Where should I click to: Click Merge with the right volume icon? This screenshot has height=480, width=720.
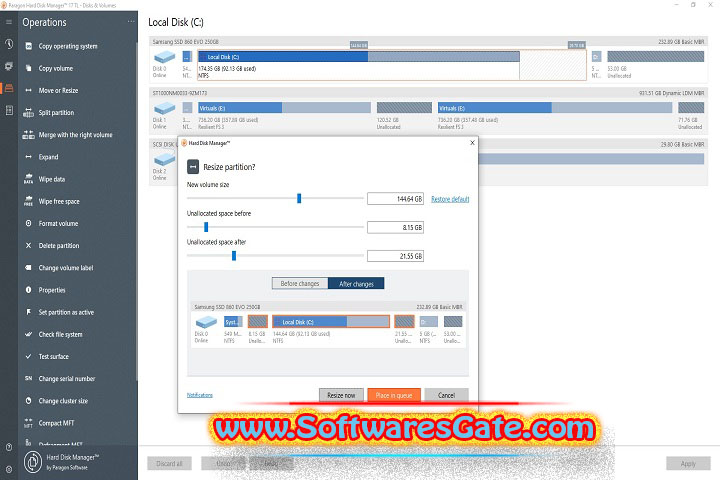[28, 135]
